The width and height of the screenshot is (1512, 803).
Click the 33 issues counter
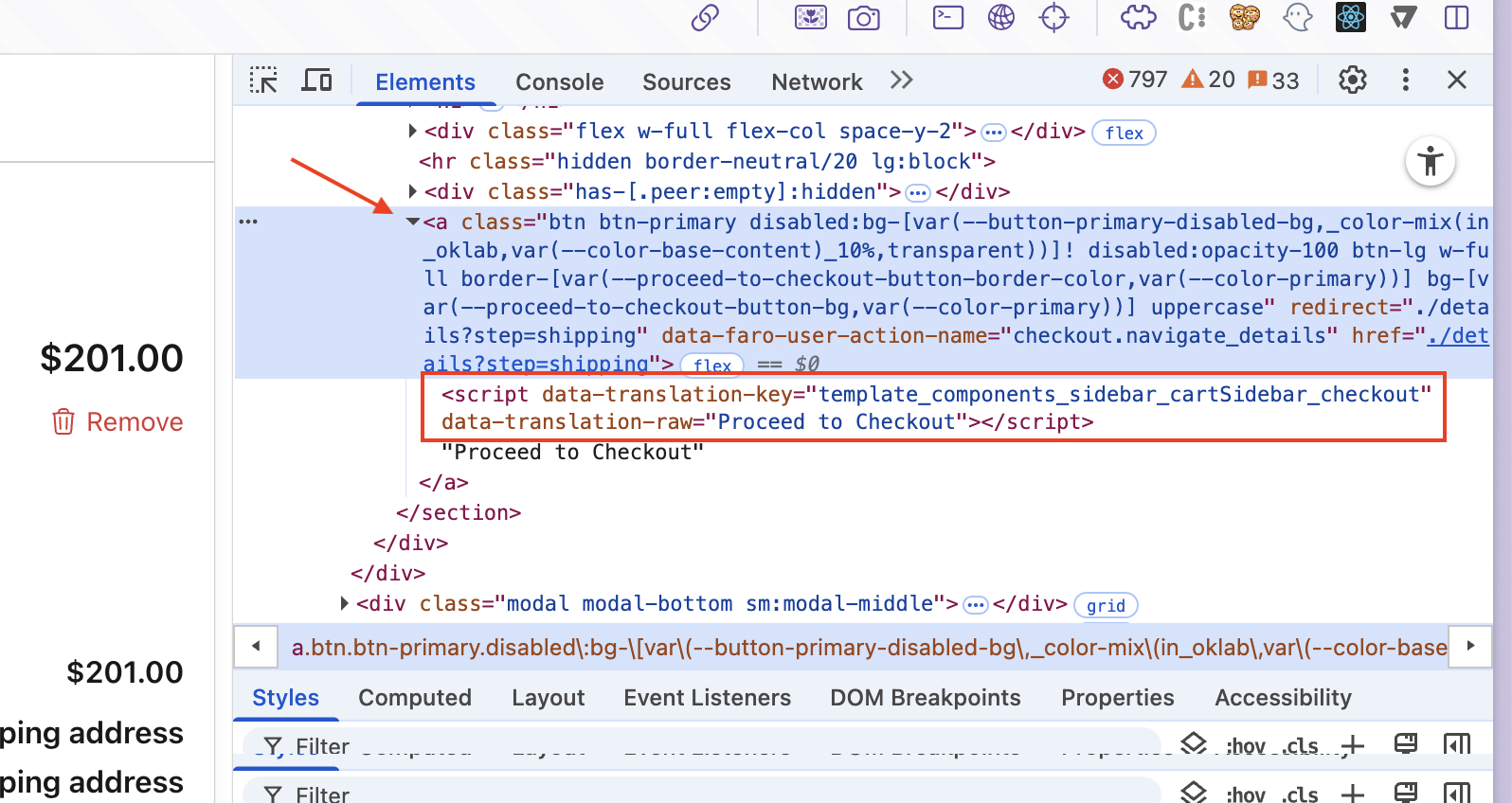[1274, 80]
